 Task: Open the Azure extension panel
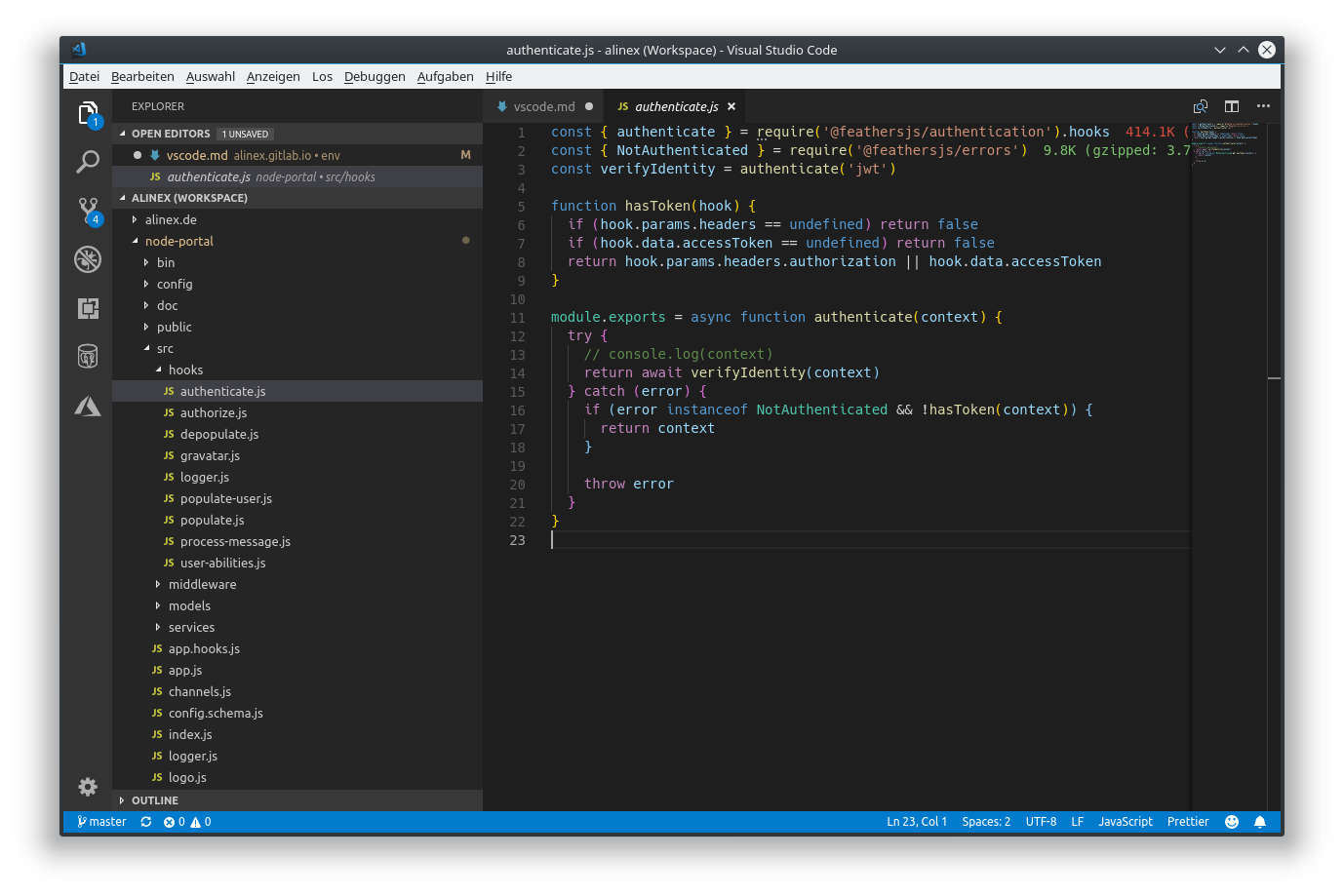[88, 407]
